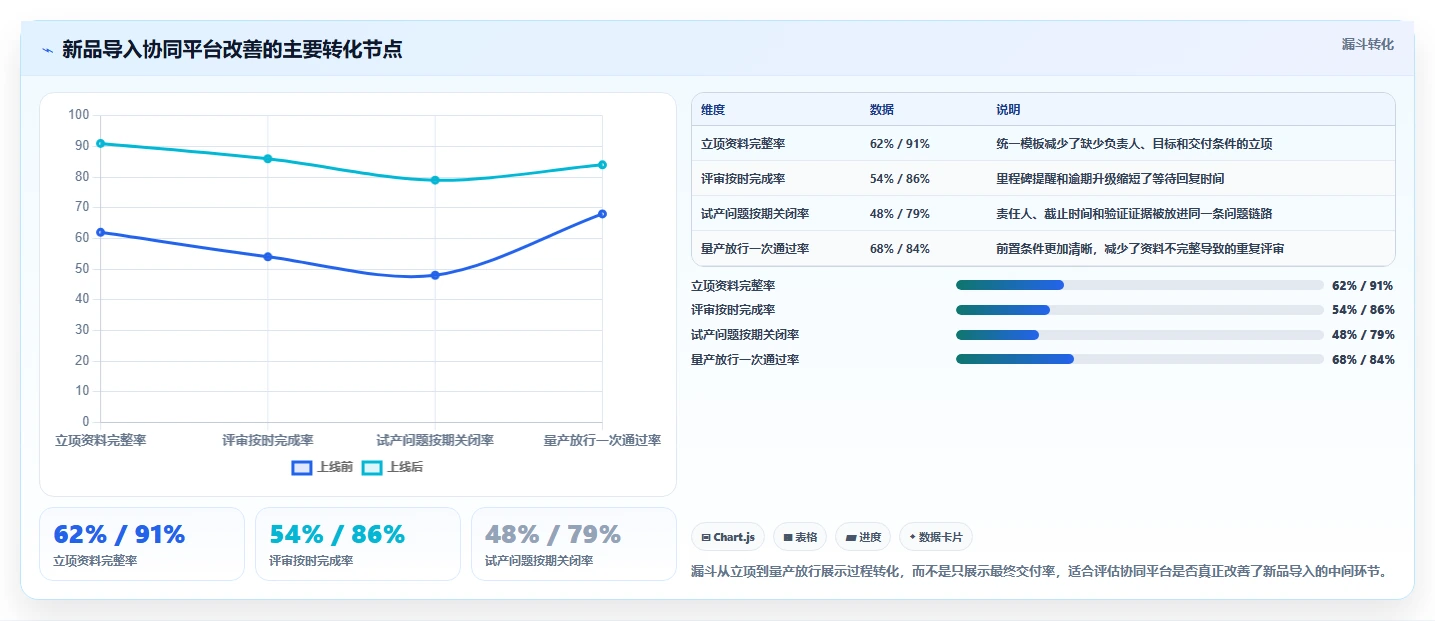The image size is (1435, 621).
Task: Click the footer note starting 漏斗从立项
Action: point(1040,572)
